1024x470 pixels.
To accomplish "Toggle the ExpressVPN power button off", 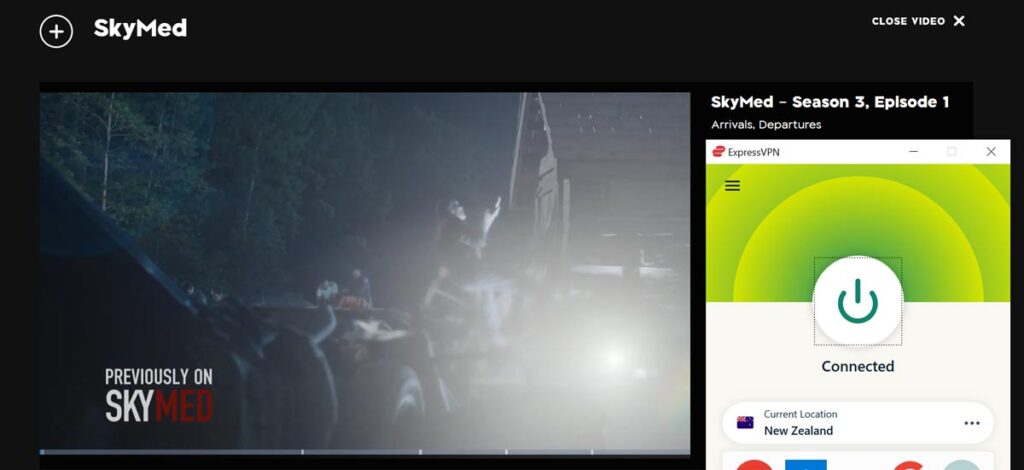I will (x=857, y=301).
